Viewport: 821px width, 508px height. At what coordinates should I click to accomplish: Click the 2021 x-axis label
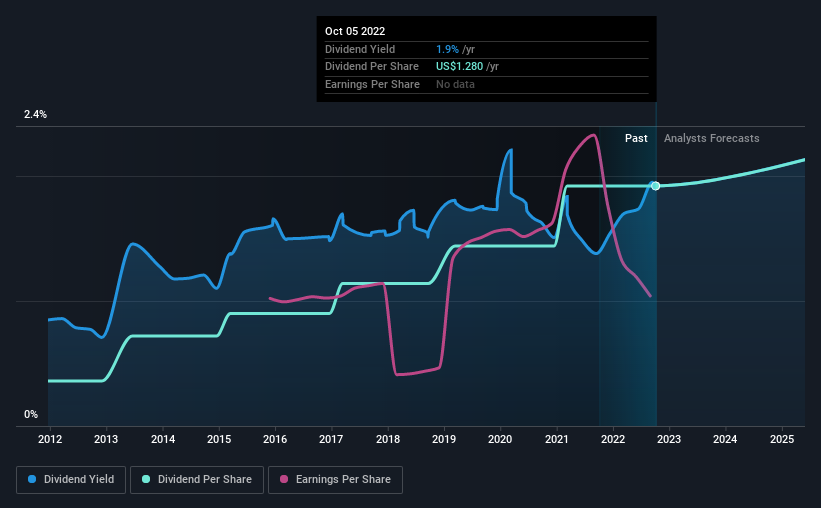tap(557, 439)
